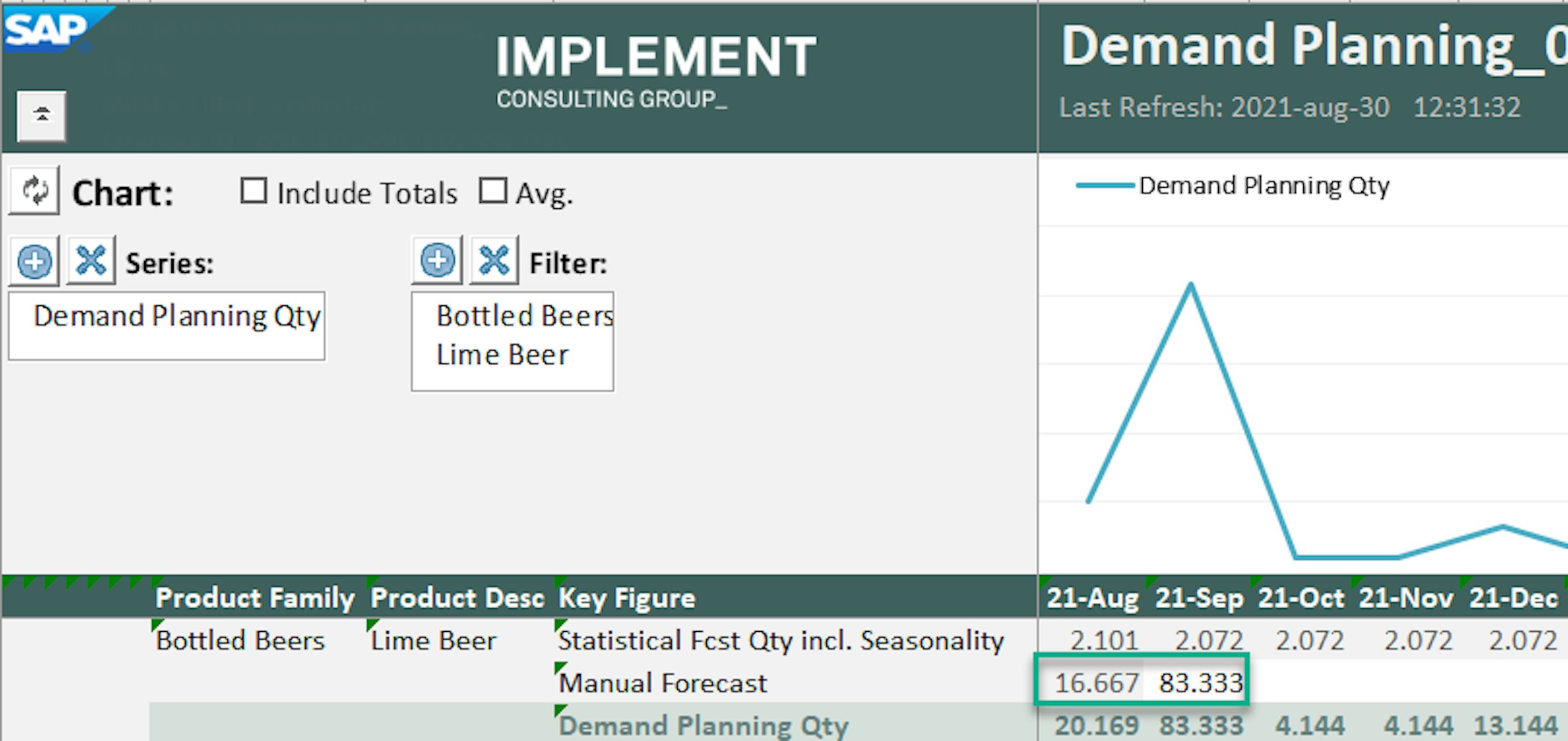Click the SAP logo
This screenshot has height=741, width=1568.
point(46,29)
